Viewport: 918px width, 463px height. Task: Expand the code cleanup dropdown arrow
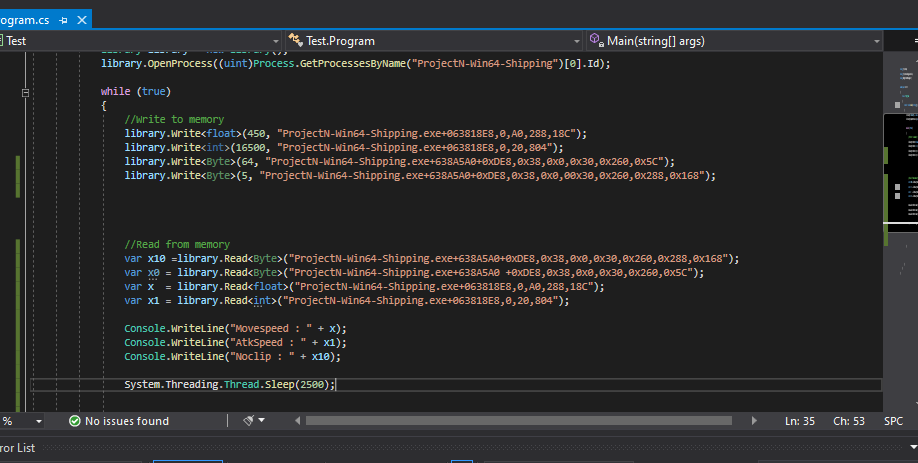click(x=262, y=420)
